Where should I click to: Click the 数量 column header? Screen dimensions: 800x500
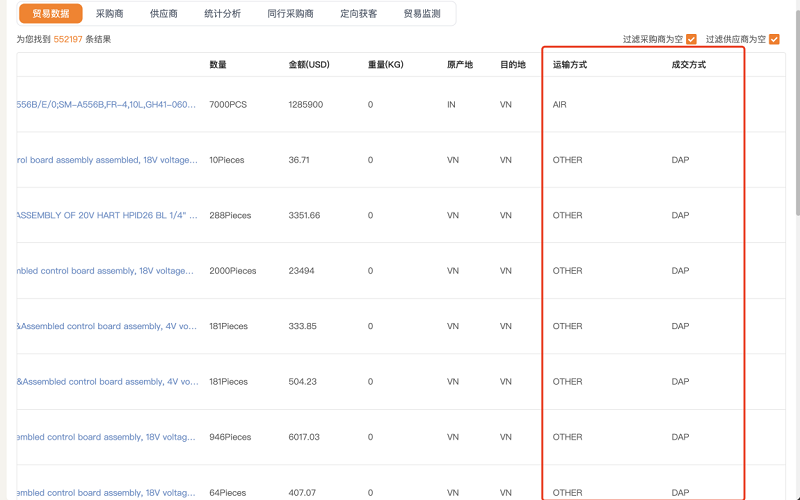[x=218, y=65]
